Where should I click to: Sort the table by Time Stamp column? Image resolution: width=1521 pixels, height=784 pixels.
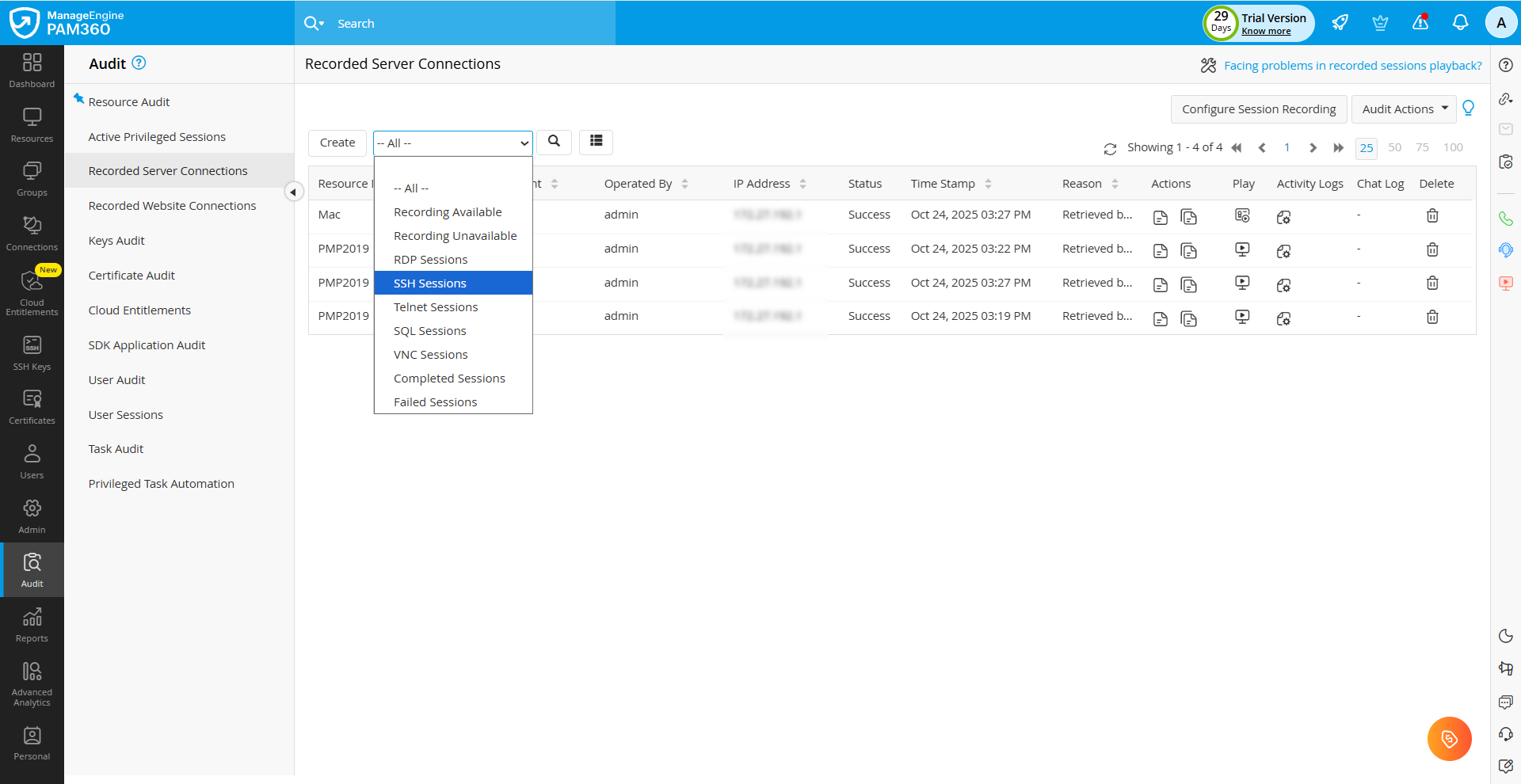coord(988,184)
